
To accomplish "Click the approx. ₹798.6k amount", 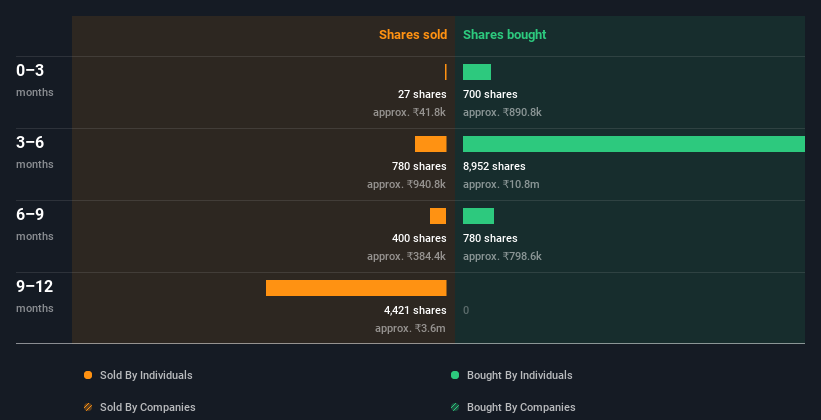I will (502, 256).
